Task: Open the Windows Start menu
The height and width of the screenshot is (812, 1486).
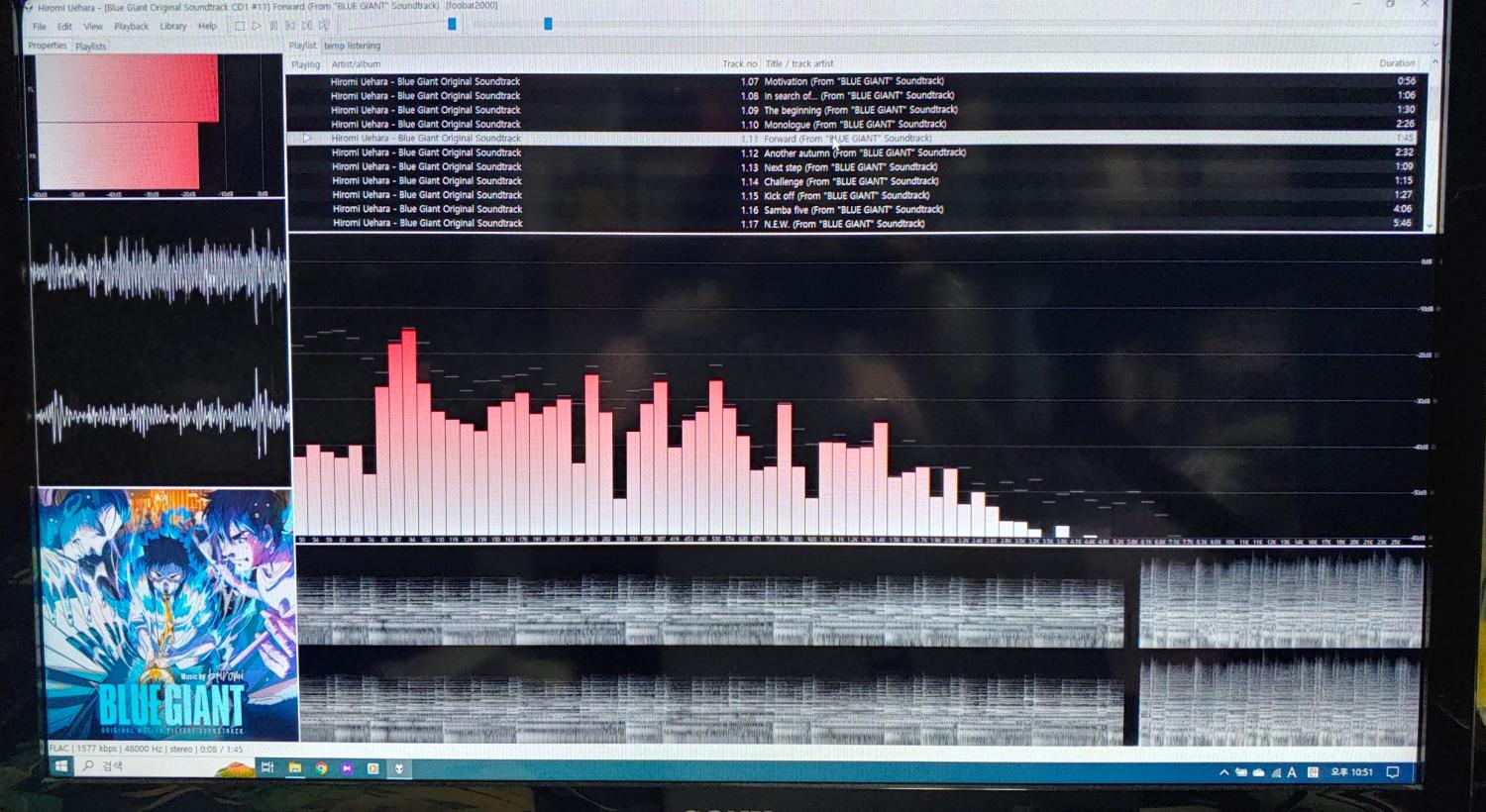Action: [x=60, y=766]
